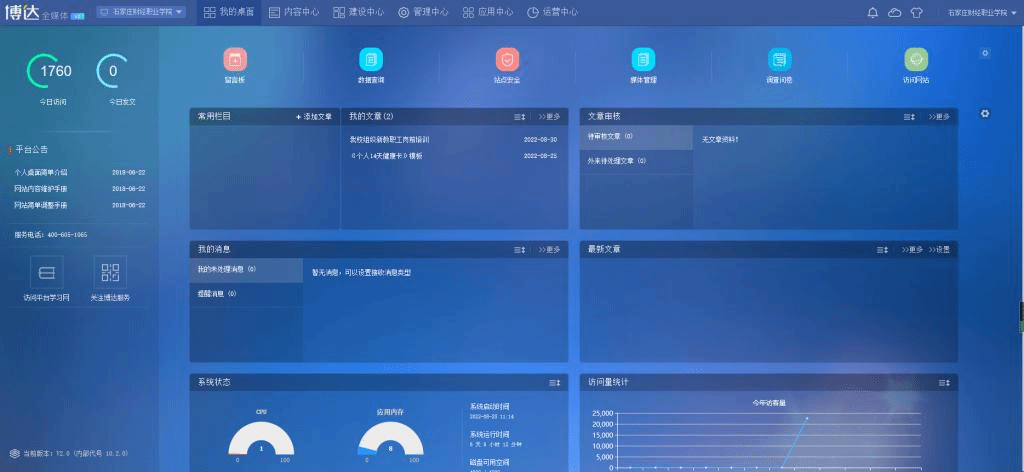Open the 留言板 message board icon

(235, 59)
